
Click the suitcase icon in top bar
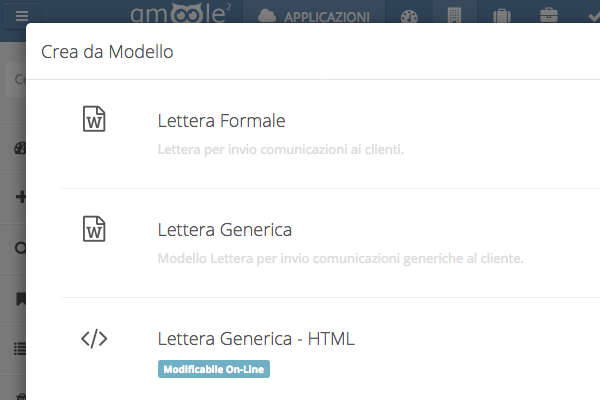coord(501,17)
